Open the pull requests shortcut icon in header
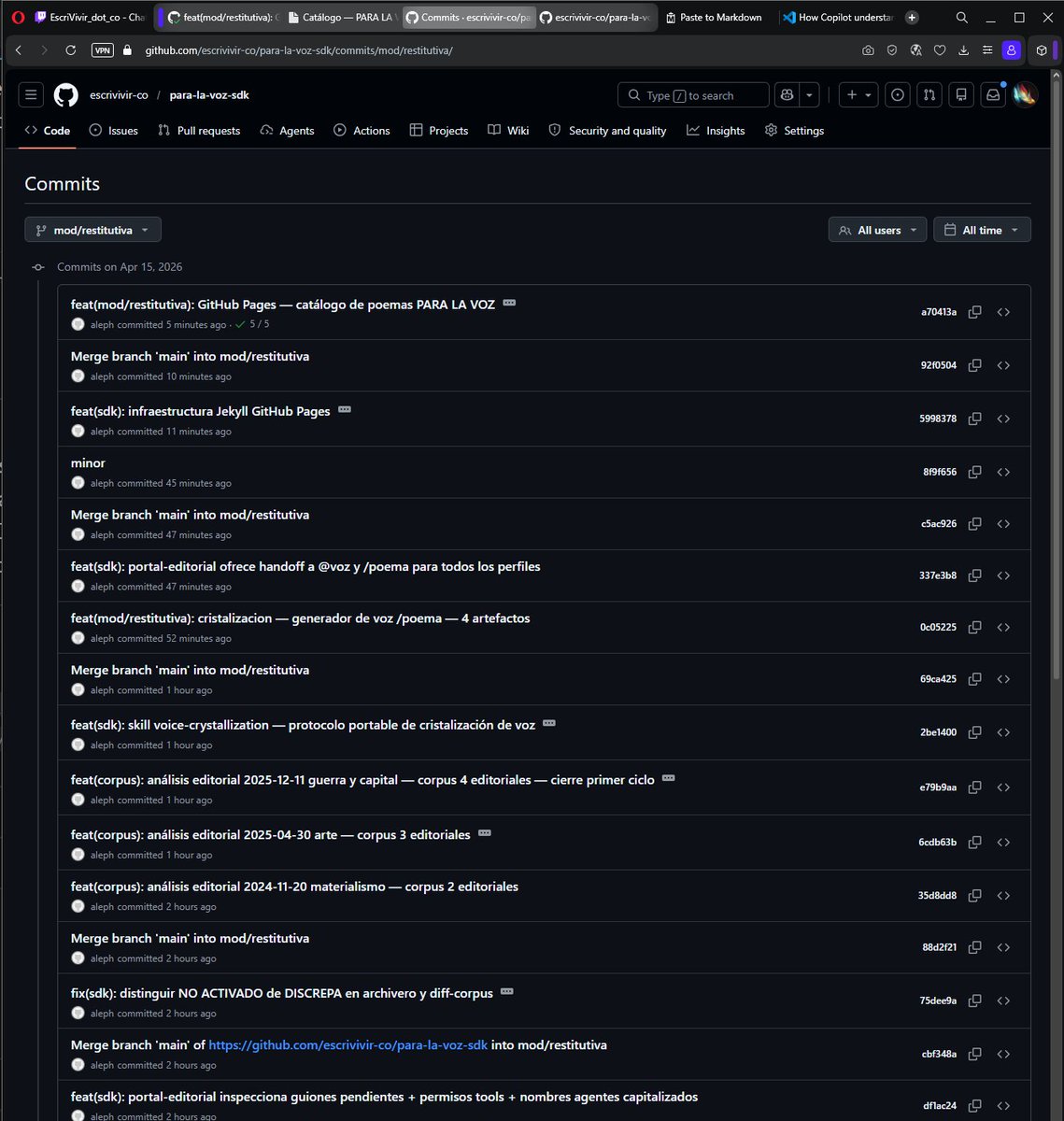 coord(929,94)
